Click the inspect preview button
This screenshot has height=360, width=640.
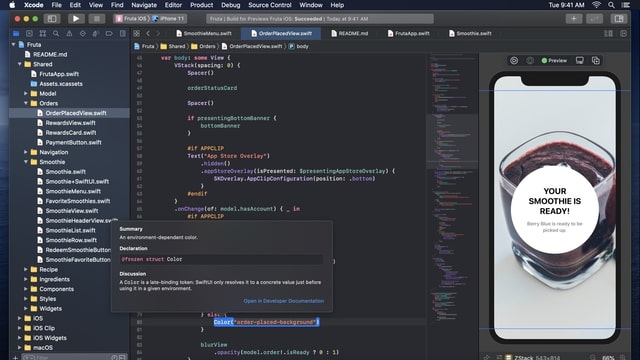pos(530,60)
